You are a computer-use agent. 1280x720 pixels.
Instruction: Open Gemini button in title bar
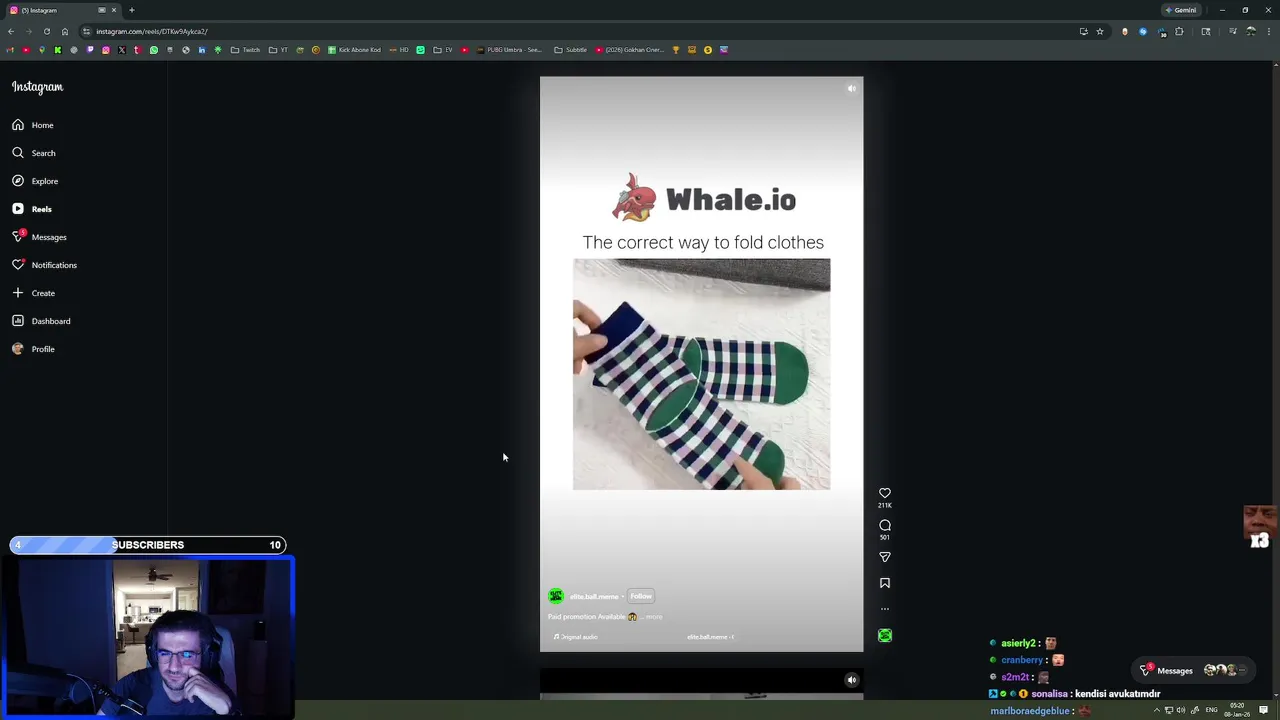click(x=1181, y=10)
